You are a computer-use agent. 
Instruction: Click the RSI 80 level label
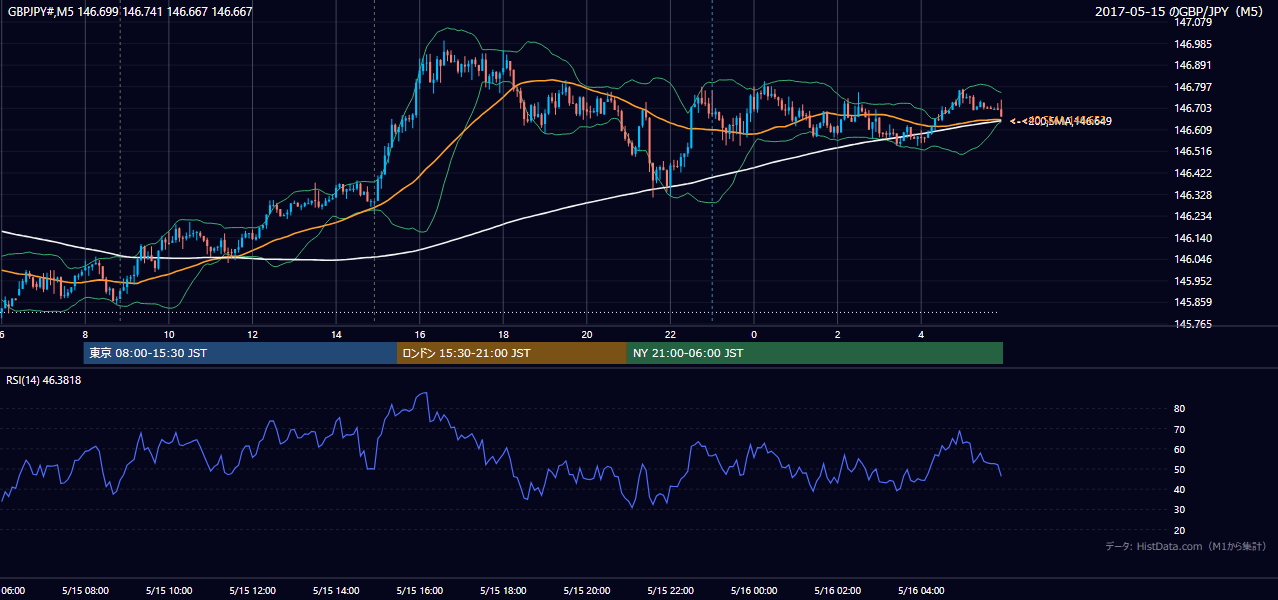1180,409
